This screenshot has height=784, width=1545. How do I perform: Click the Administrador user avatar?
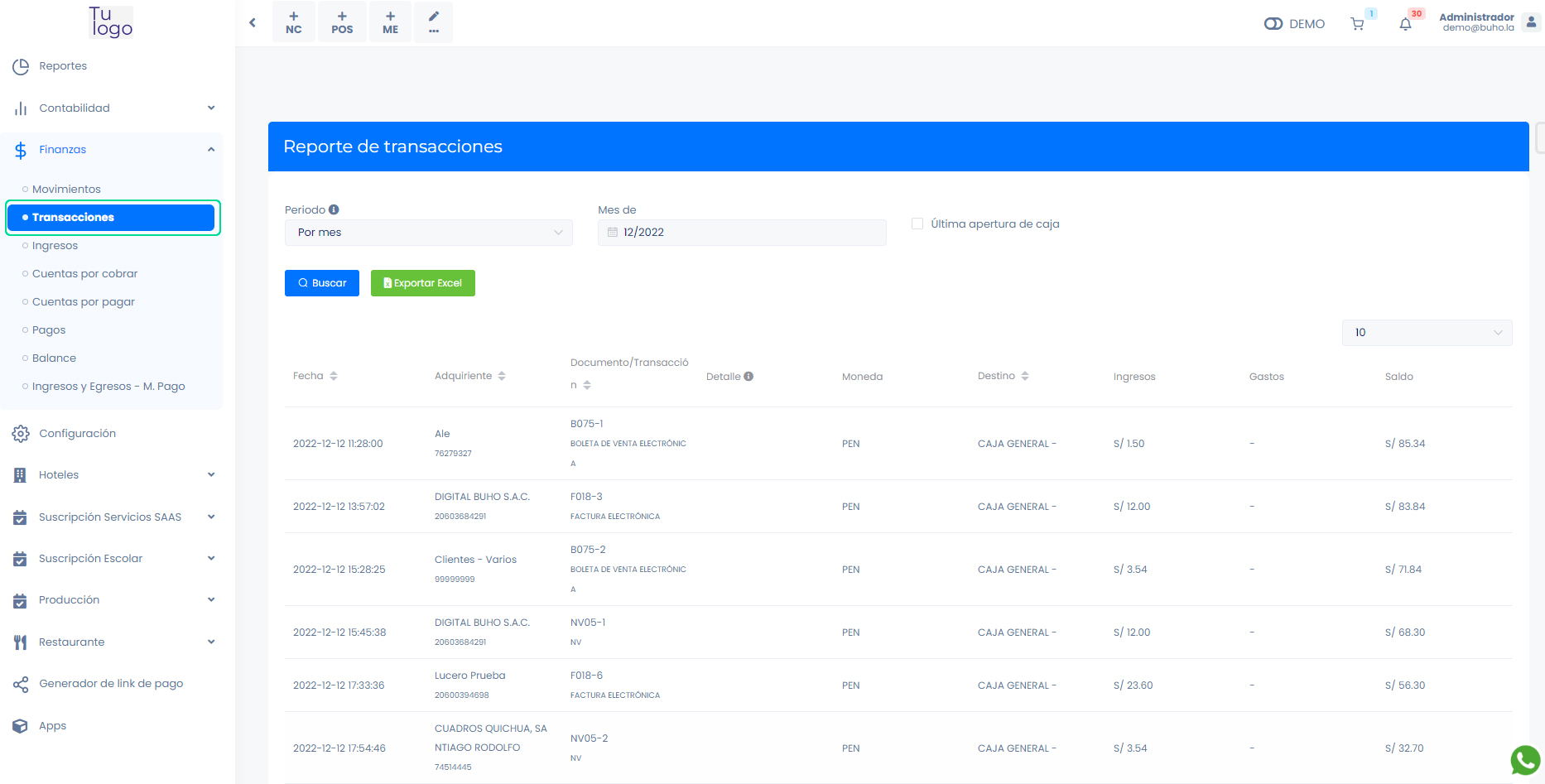(1530, 22)
